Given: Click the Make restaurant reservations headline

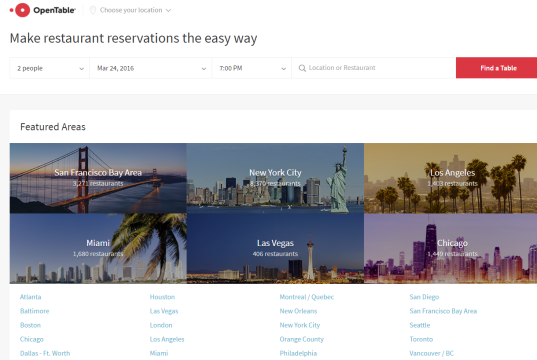Looking at the screenshot, I should click(133, 38).
